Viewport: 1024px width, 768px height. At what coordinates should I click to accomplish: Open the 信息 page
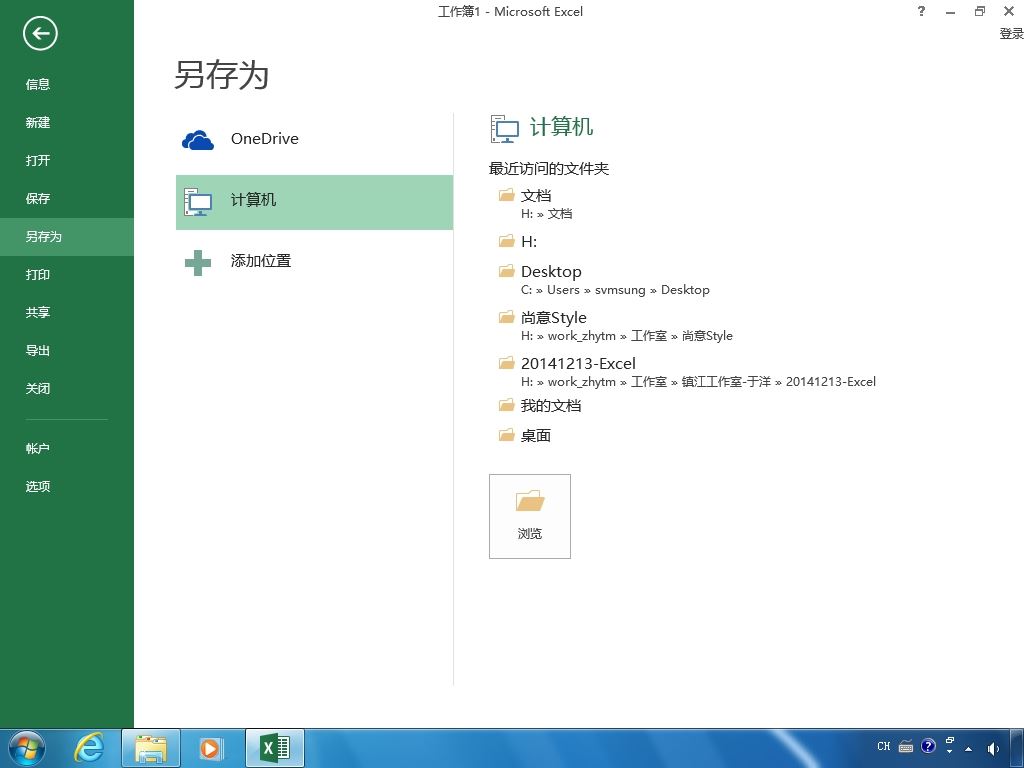(37, 84)
